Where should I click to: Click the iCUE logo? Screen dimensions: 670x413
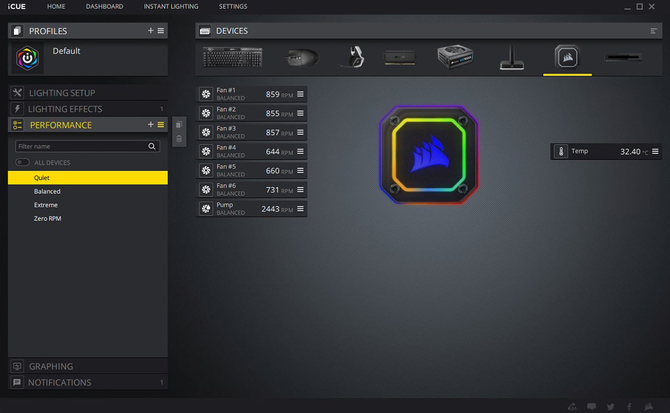coord(17,6)
